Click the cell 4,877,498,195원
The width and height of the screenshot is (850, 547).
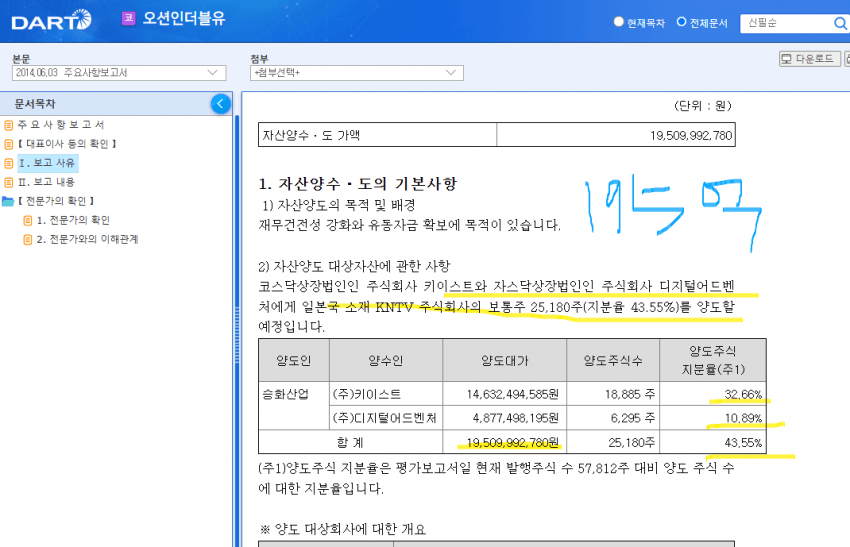[505, 418]
